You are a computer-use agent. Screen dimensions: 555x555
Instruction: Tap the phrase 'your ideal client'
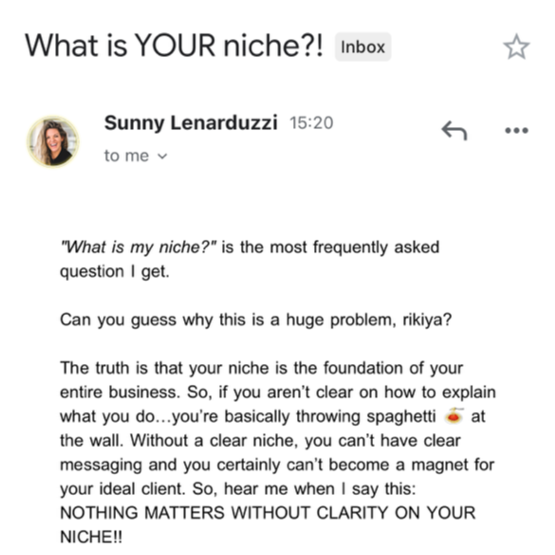tap(122, 489)
